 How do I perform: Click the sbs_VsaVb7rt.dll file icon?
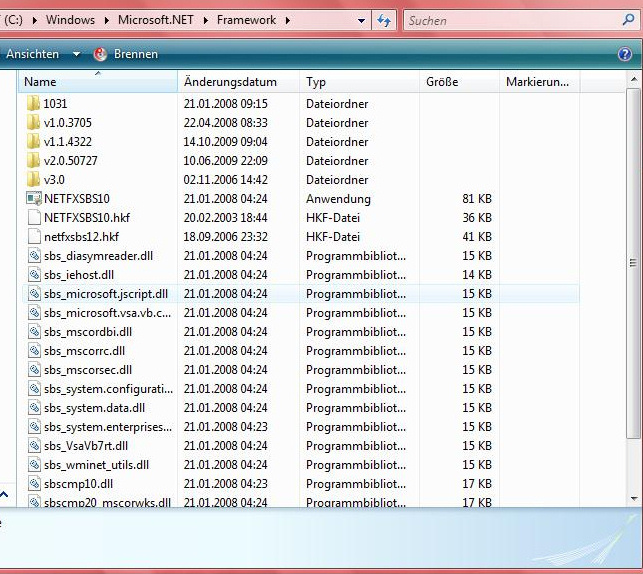click(x=34, y=446)
